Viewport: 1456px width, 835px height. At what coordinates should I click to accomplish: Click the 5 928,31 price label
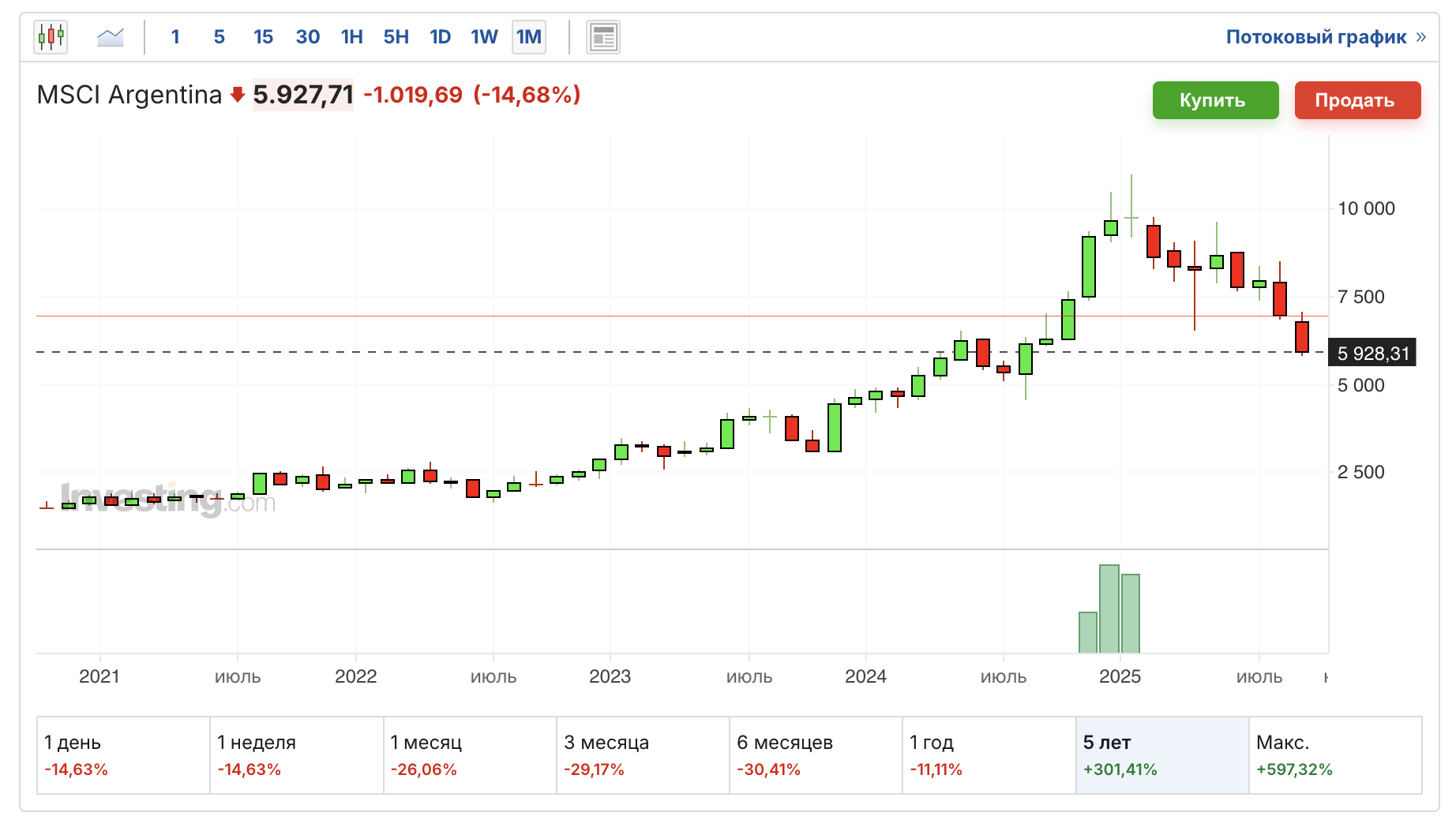pos(1372,354)
